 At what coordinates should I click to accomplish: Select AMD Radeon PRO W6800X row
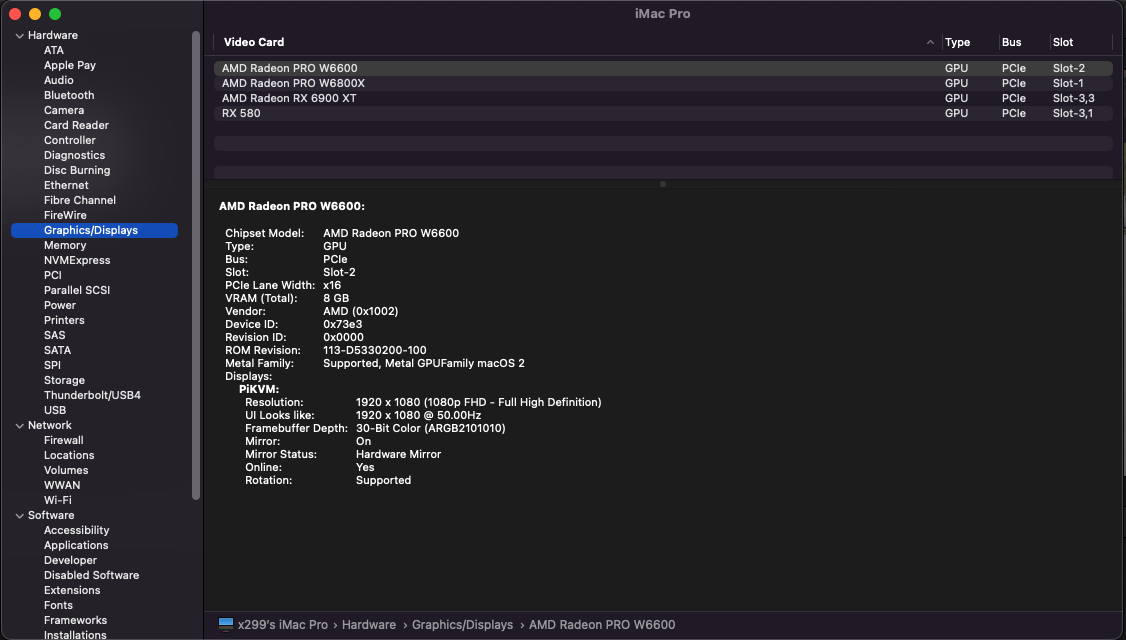tap(663, 83)
